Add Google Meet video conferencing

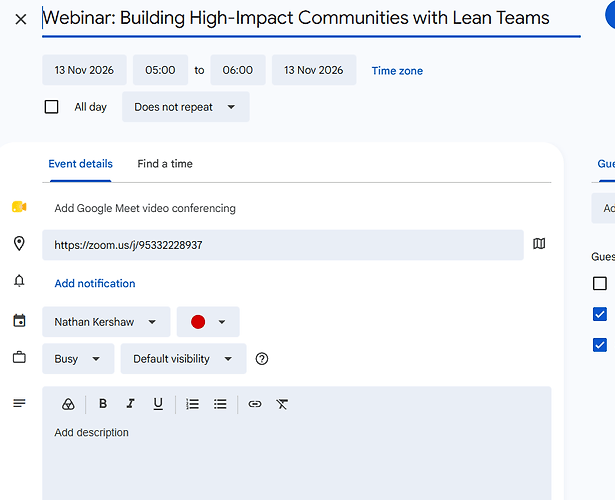pyautogui.click(x=145, y=208)
